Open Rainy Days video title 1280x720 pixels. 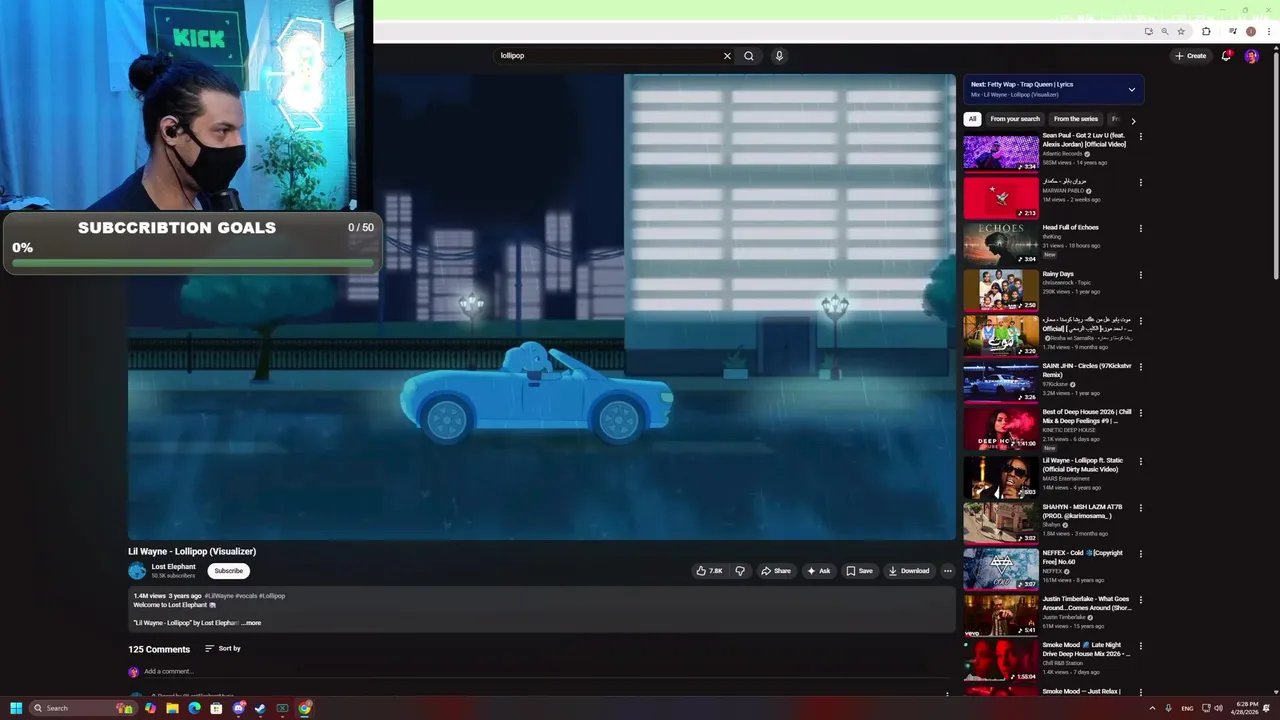pos(1058,274)
